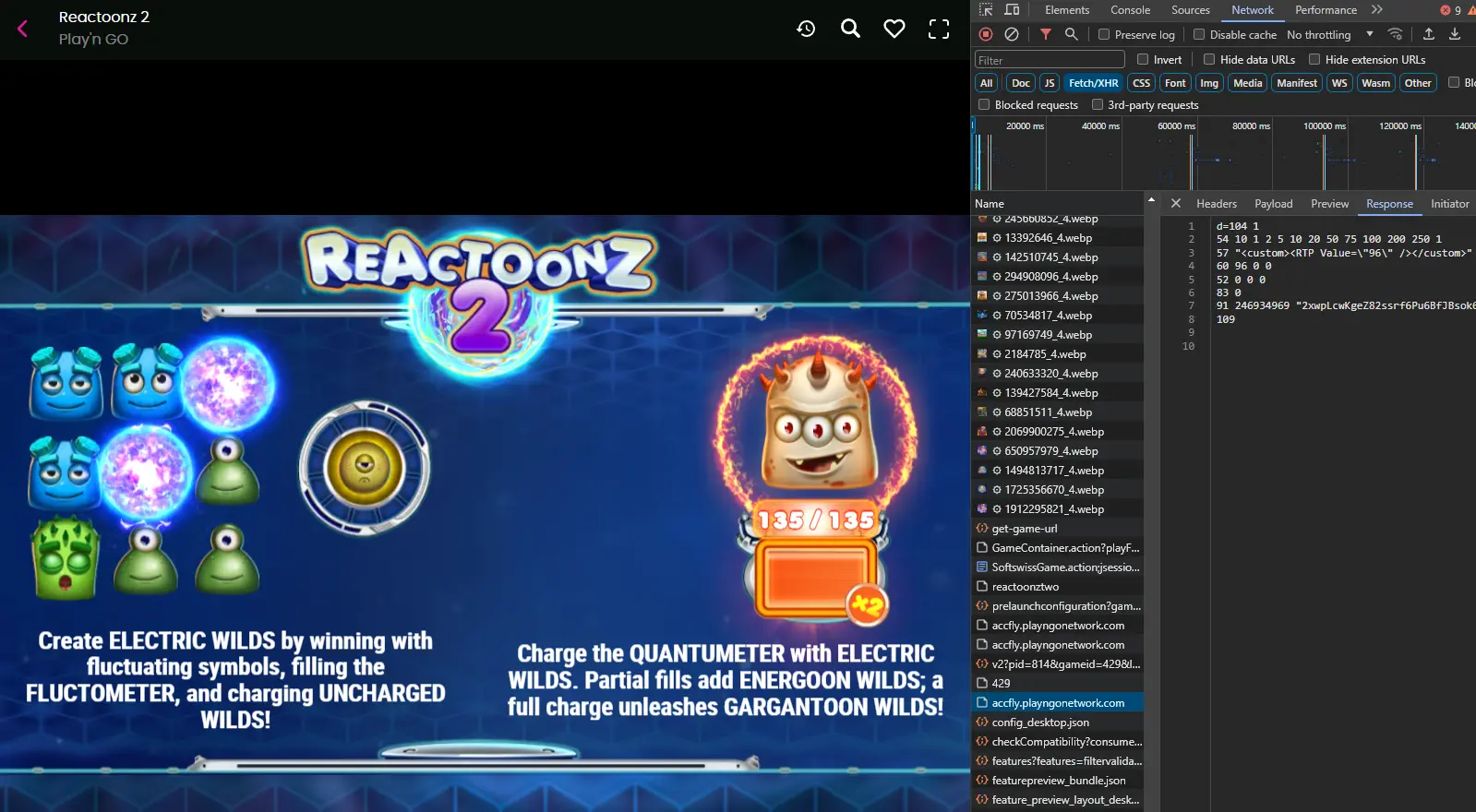This screenshot has height=812, width=1476.
Task: Click the Reactoonz 2 game title text
Action: click(104, 17)
